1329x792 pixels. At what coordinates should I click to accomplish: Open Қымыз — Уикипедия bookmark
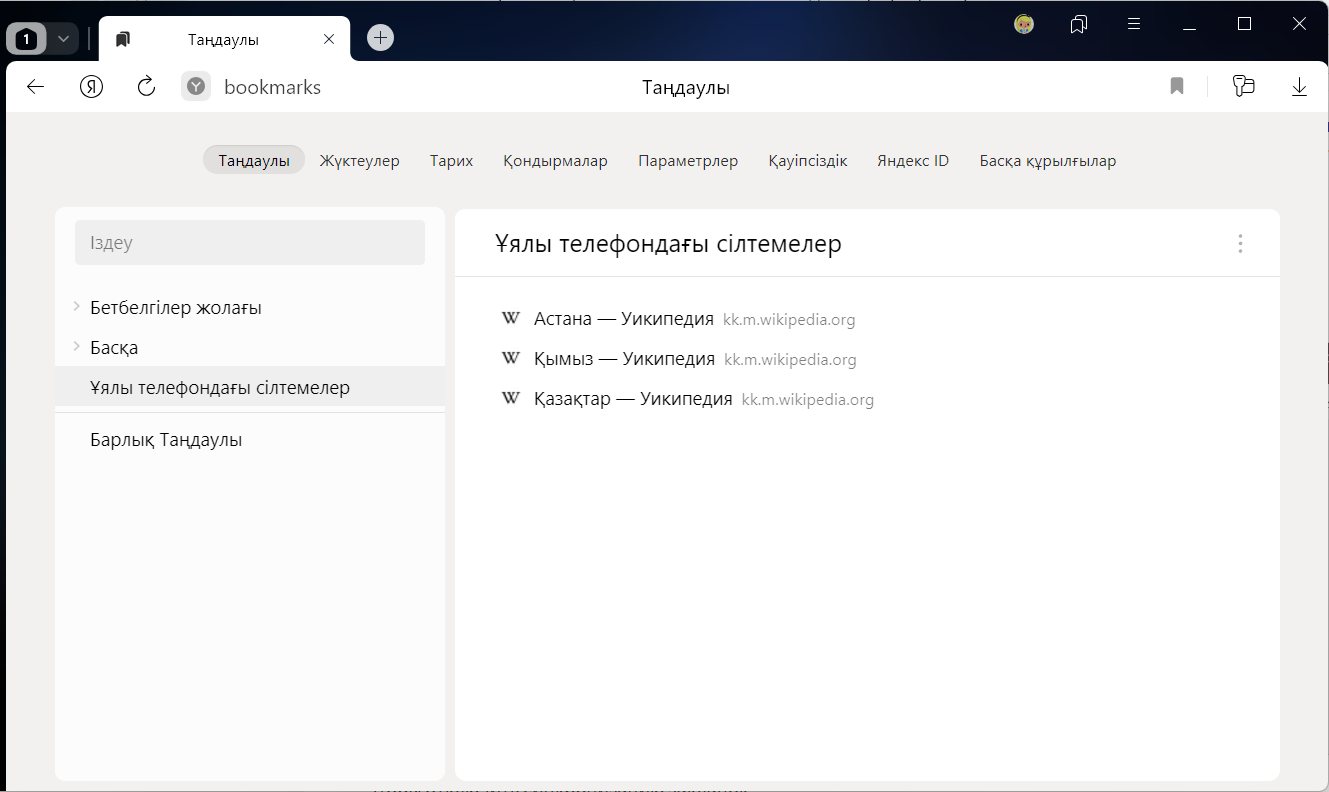(624, 359)
